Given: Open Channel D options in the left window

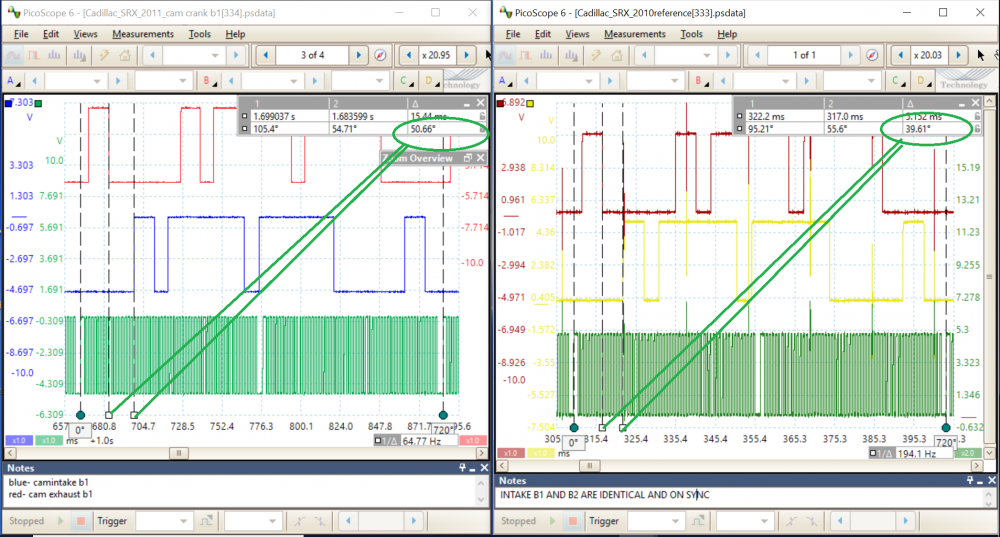Looking at the screenshot, I should [429, 80].
